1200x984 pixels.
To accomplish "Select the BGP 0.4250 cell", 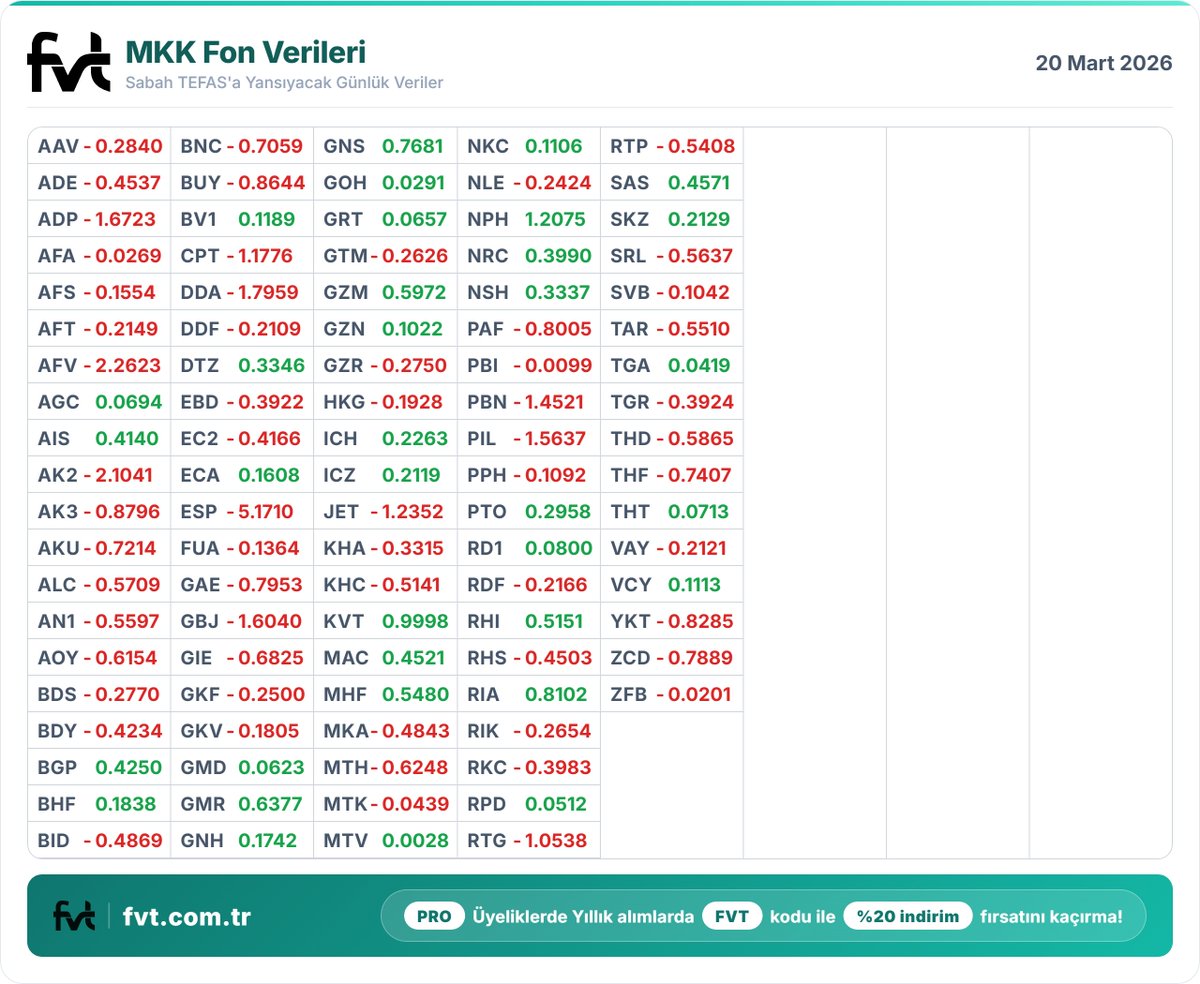I will click(x=100, y=767).
